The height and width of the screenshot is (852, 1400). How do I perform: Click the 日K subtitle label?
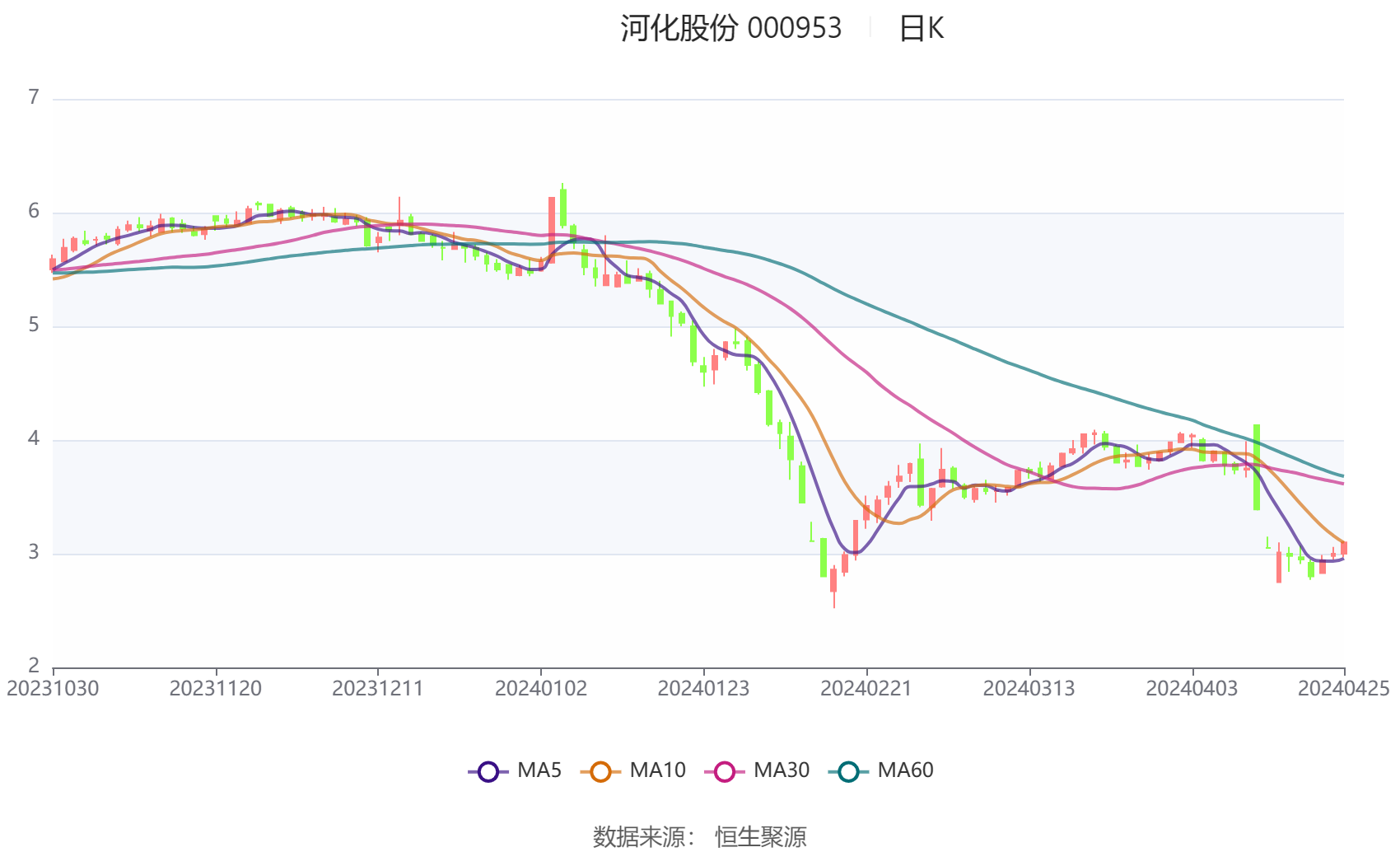[922, 29]
